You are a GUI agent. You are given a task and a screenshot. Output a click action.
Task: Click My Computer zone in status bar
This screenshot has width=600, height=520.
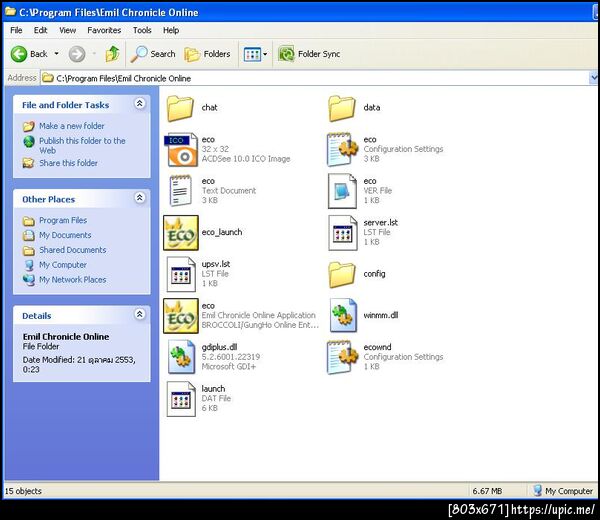(563, 491)
